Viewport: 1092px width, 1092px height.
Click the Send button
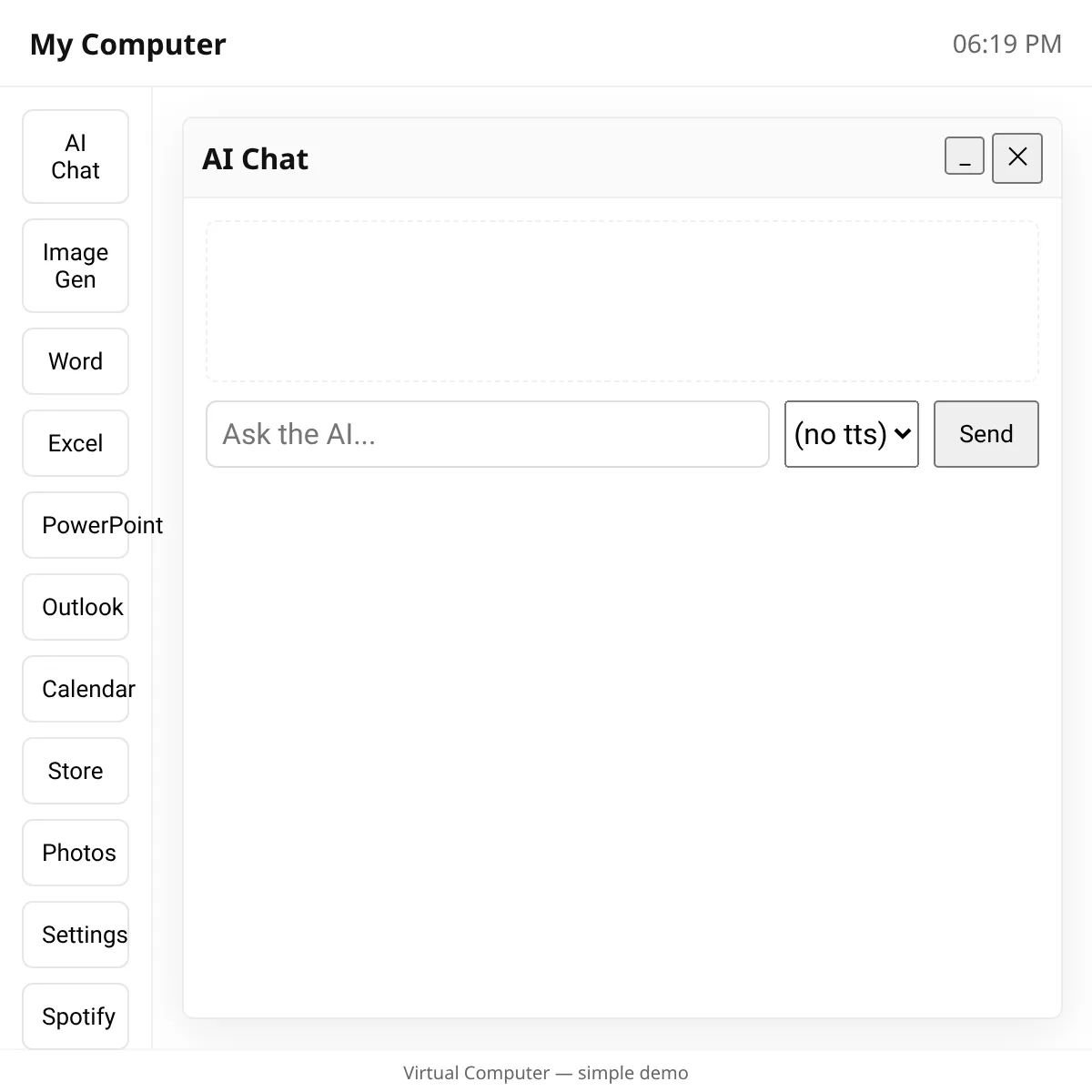coord(986,434)
